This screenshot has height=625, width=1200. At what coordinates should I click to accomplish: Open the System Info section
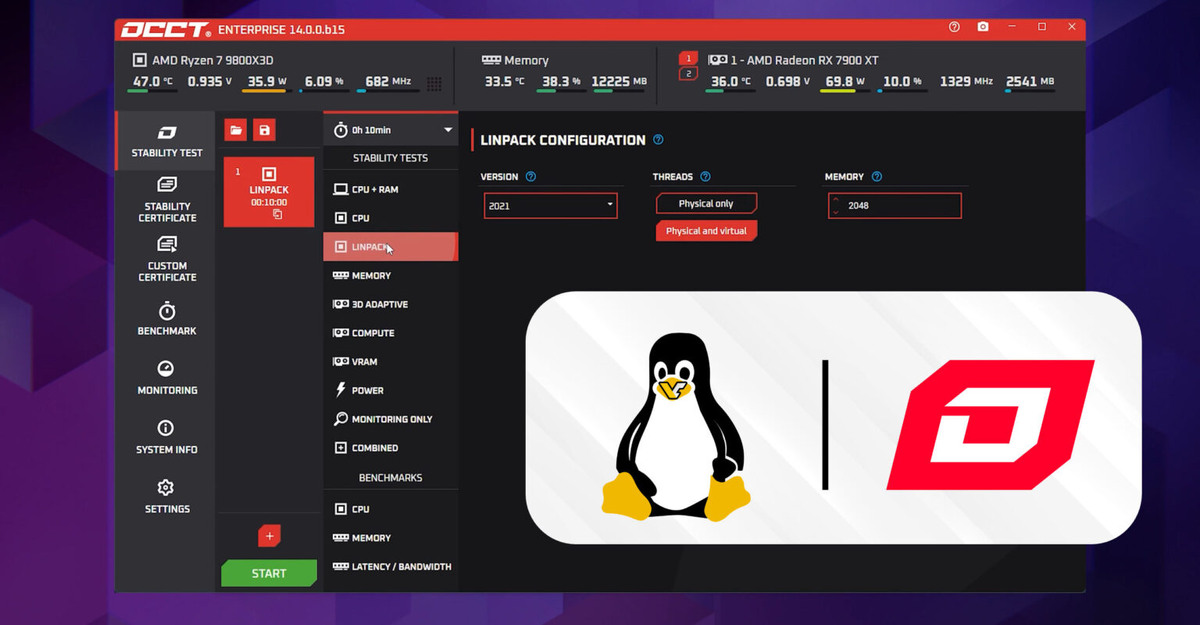tap(167, 437)
